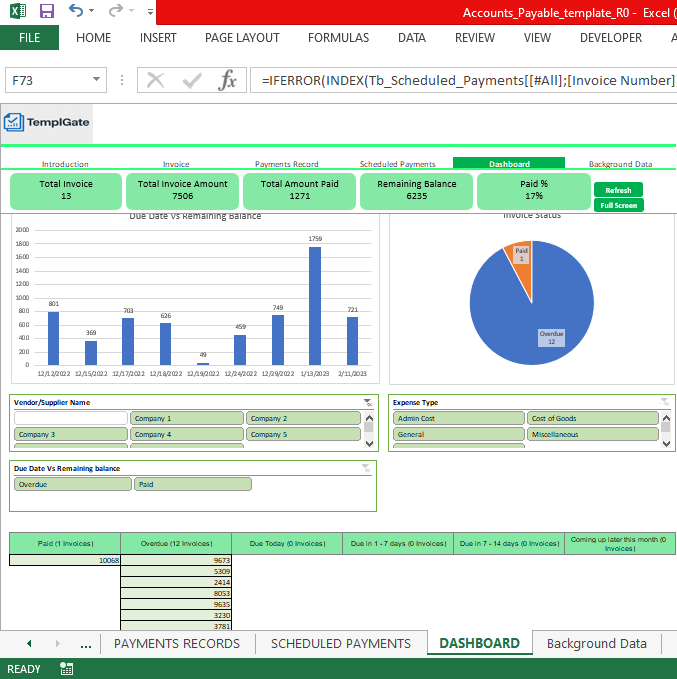Viewport: 677px width, 679px height.
Task: Toggle the Company 3 slicer item
Action: point(71,434)
